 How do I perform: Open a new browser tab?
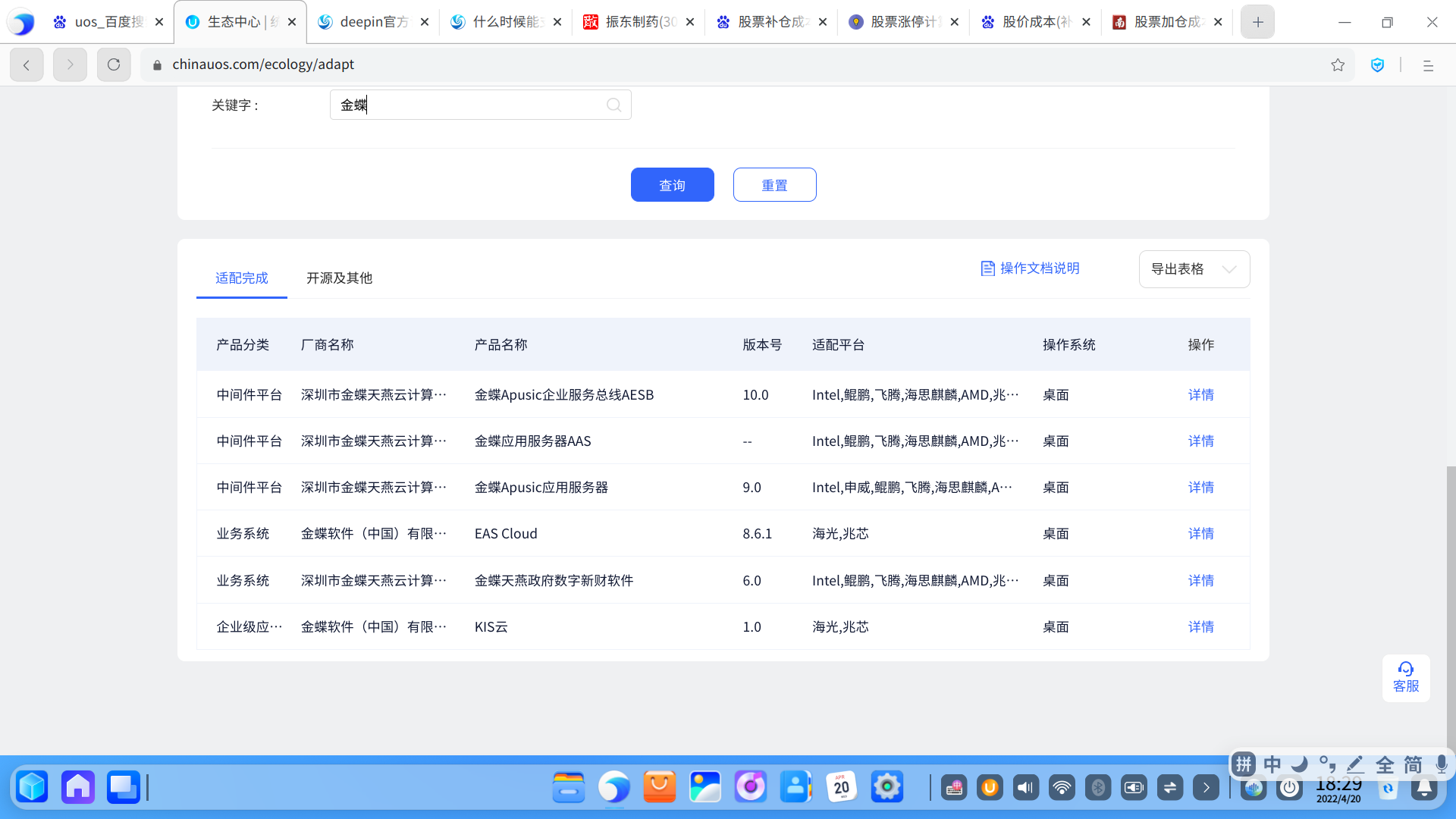(1257, 22)
